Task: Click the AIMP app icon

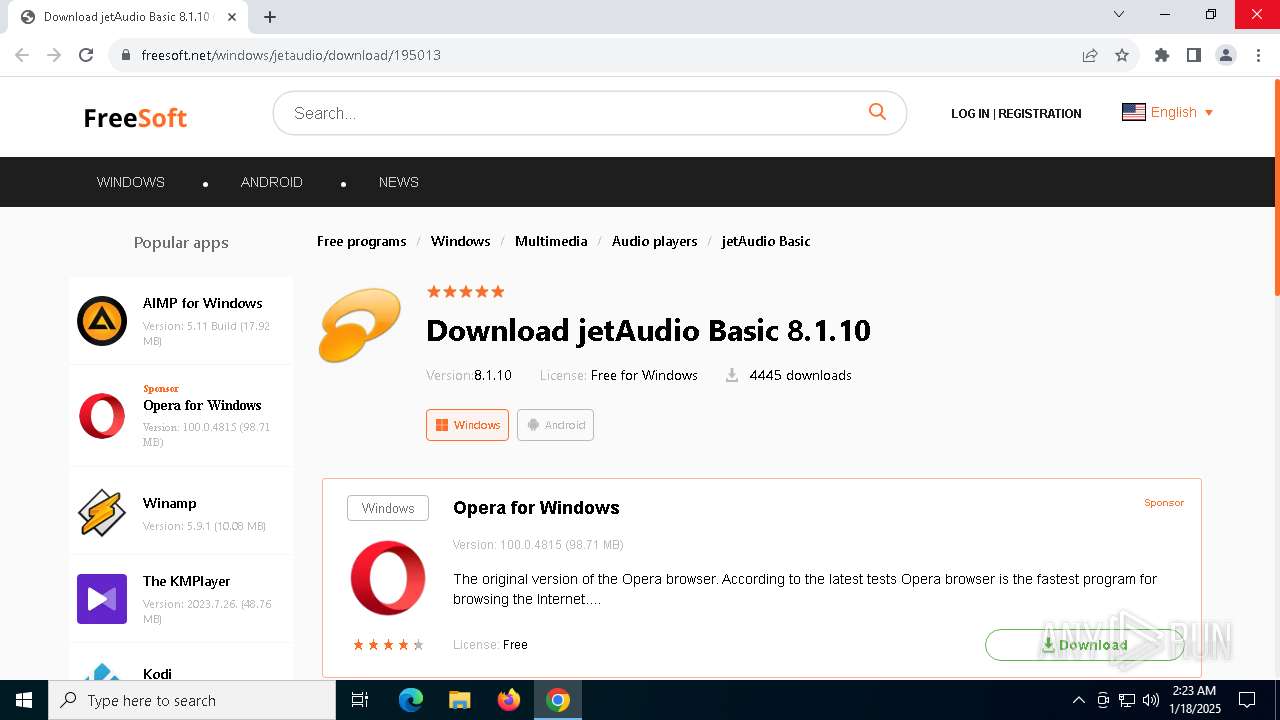Action: pos(102,321)
